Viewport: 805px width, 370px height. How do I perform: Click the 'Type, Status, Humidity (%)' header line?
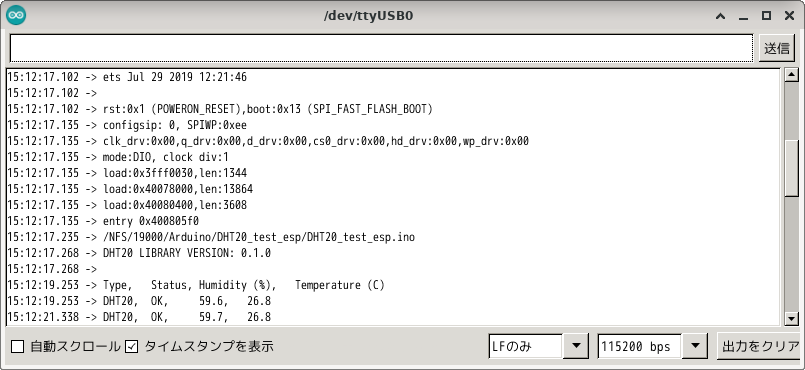point(196,285)
